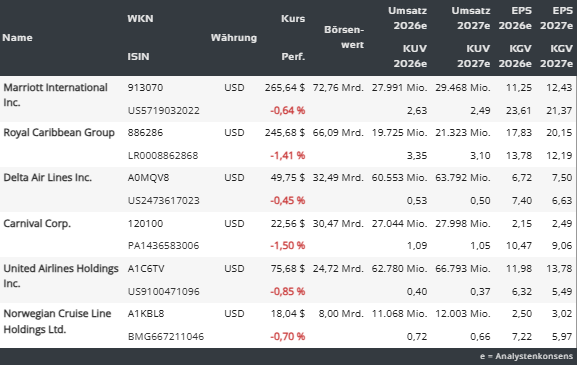Image resolution: width=577 pixels, height=365 pixels.
Task: Click the EPS 2026e header
Action: tap(515, 18)
